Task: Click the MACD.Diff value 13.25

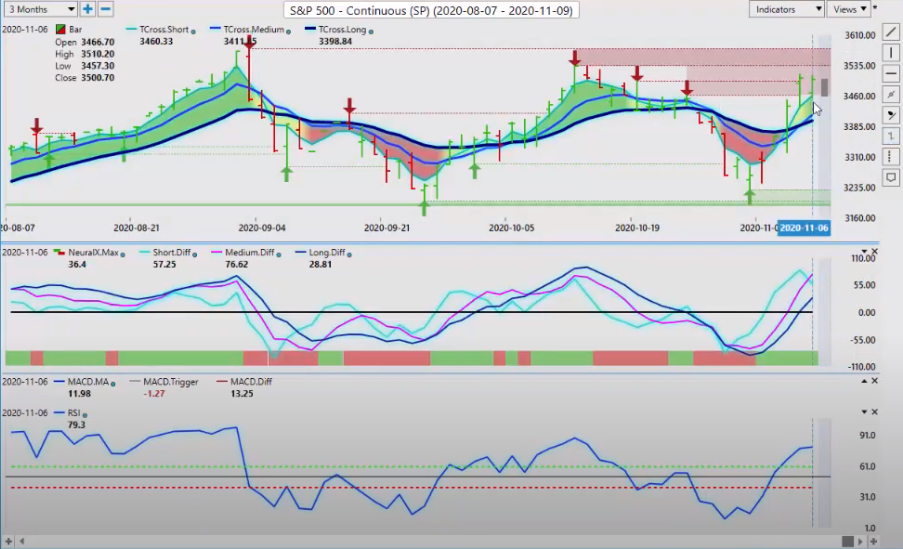Action: [242, 393]
